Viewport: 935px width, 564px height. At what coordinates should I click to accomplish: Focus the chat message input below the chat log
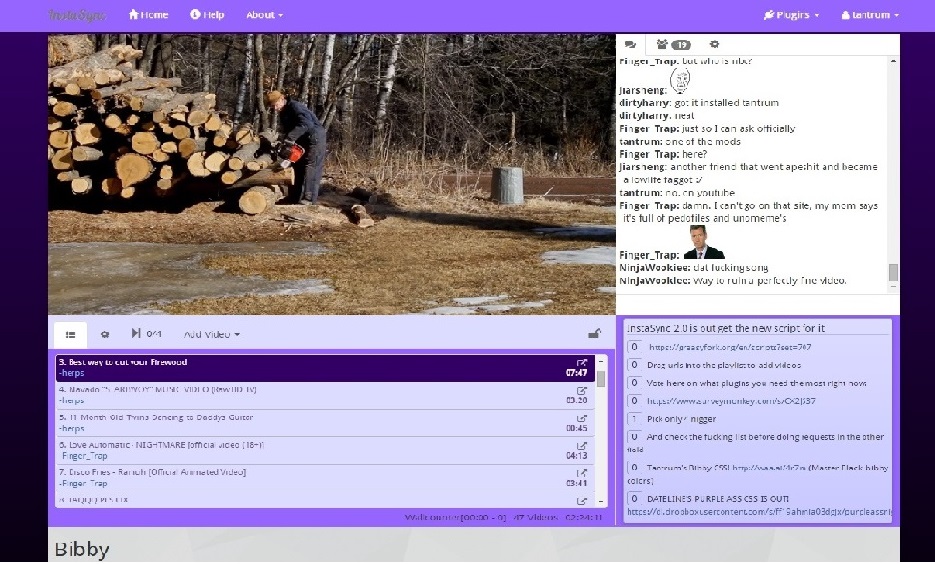(757, 303)
